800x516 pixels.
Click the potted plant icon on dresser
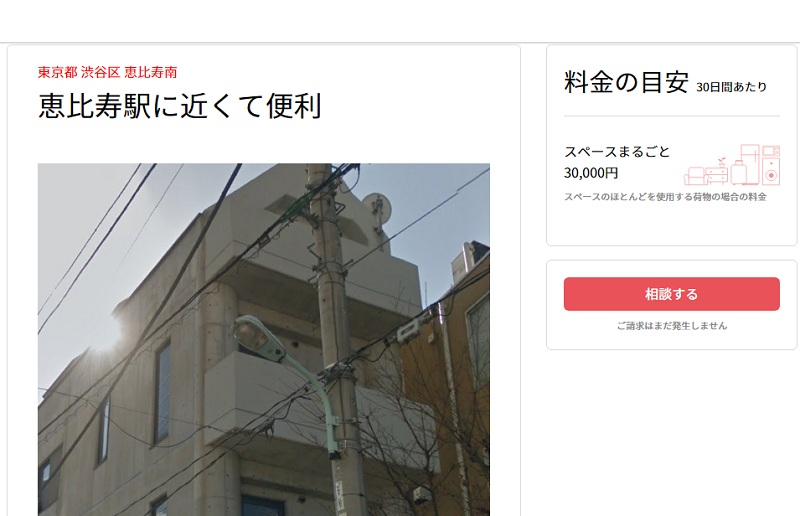click(x=722, y=163)
